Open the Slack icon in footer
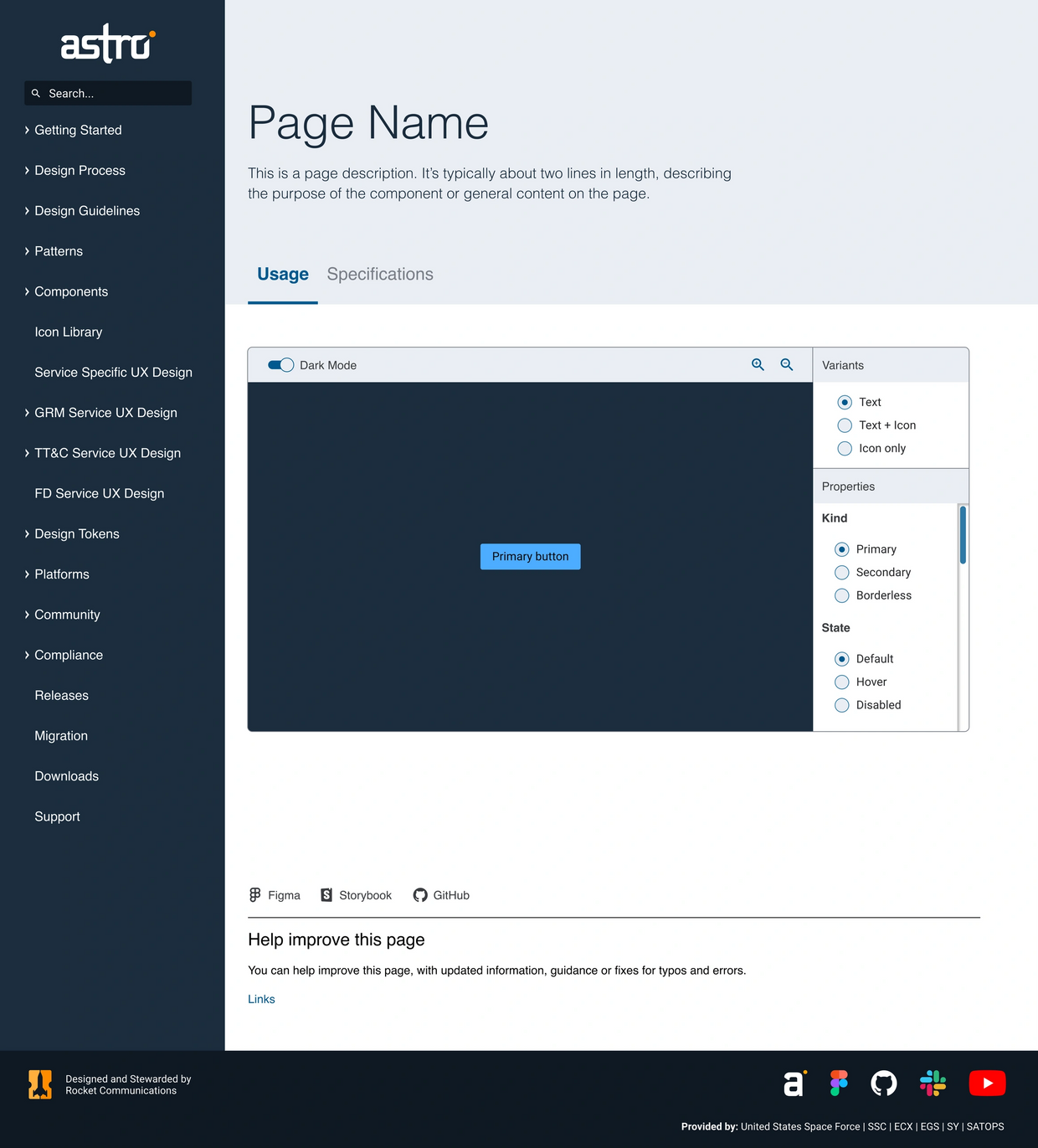Screen dimensions: 1038x1148 click(933, 1083)
